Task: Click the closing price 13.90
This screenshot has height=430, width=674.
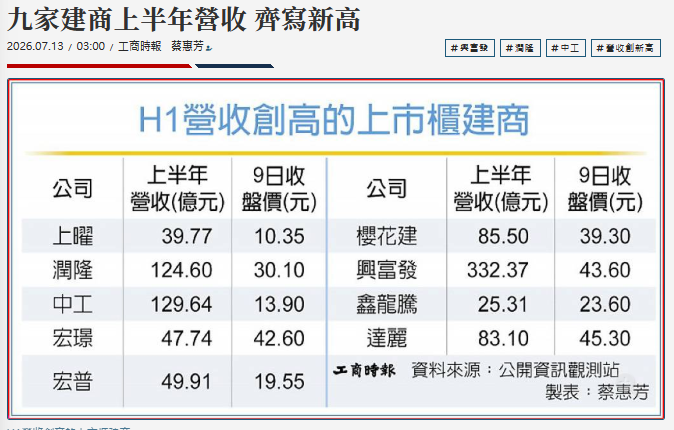Action: point(279,304)
